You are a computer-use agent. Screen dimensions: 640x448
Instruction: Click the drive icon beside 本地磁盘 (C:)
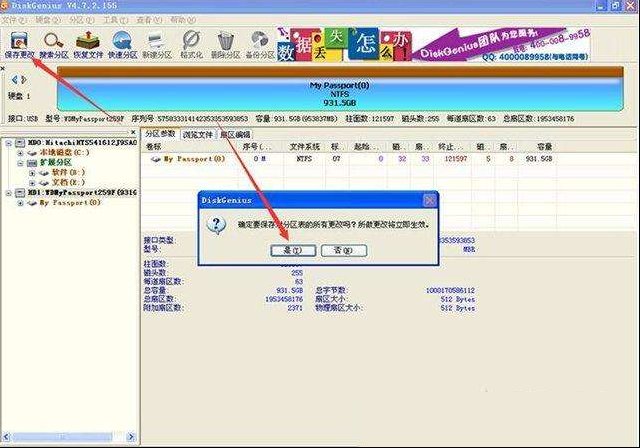[32, 153]
